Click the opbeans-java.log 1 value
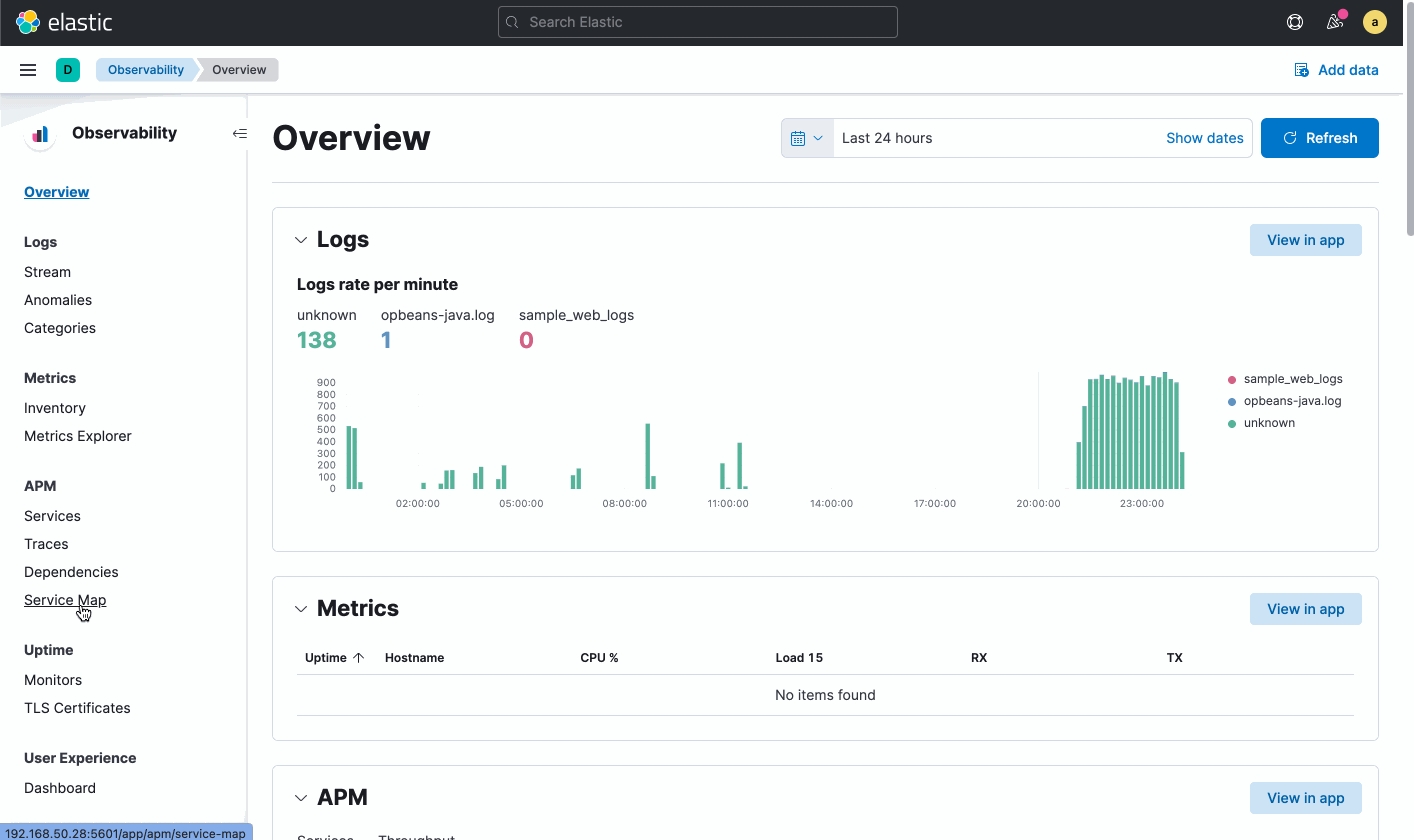 point(385,340)
